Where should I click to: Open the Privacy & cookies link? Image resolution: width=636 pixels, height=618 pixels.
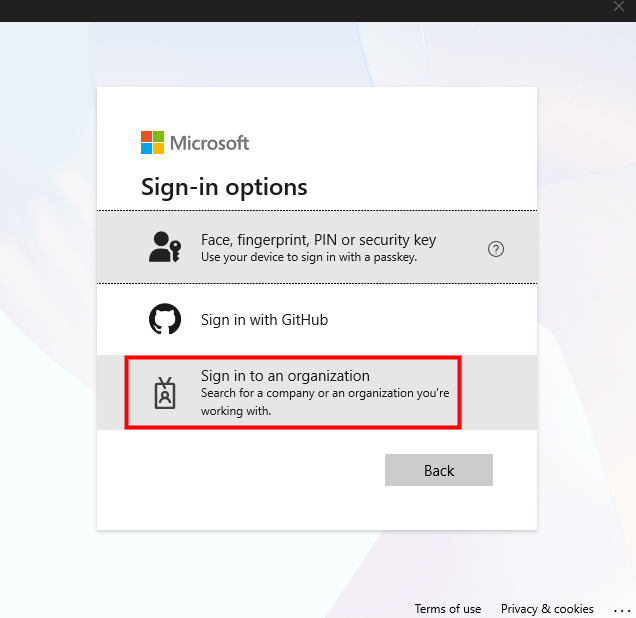pyautogui.click(x=547, y=609)
